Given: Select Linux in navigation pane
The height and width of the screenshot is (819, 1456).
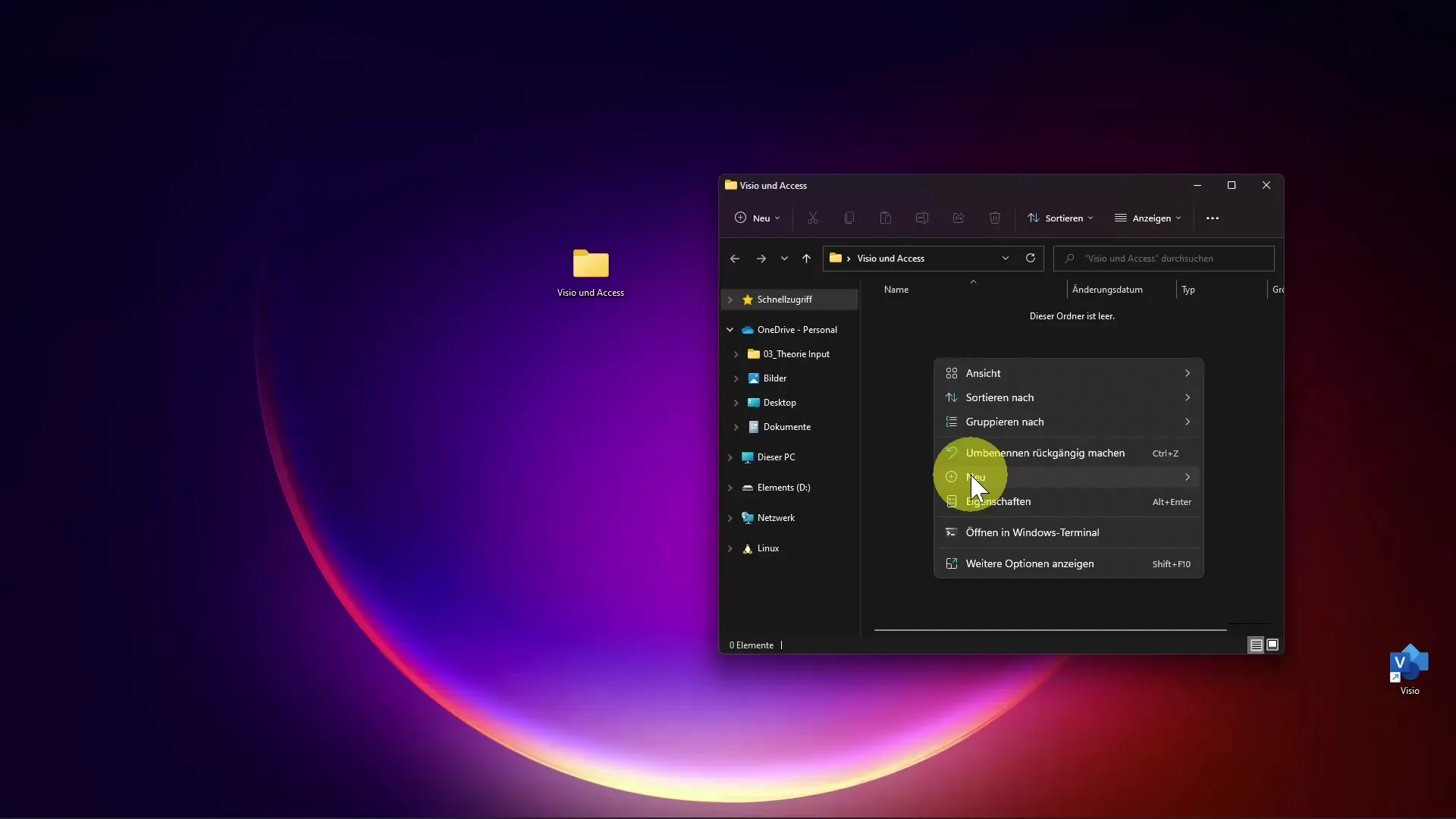Looking at the screenshot, I should pos(767,548).
